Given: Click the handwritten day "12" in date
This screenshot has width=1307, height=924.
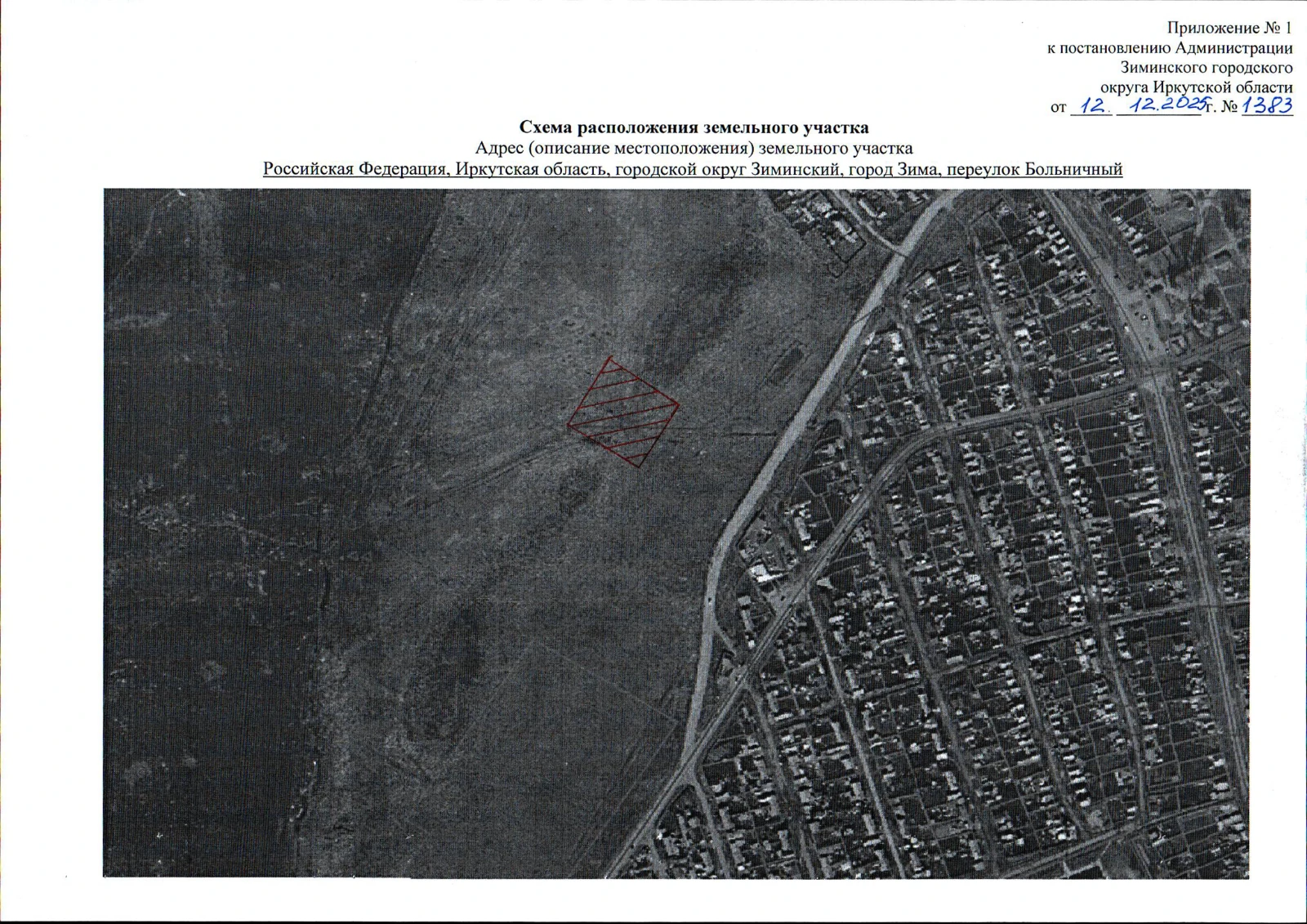Looking at the screenshot, I should click(x=1092, y=106).
